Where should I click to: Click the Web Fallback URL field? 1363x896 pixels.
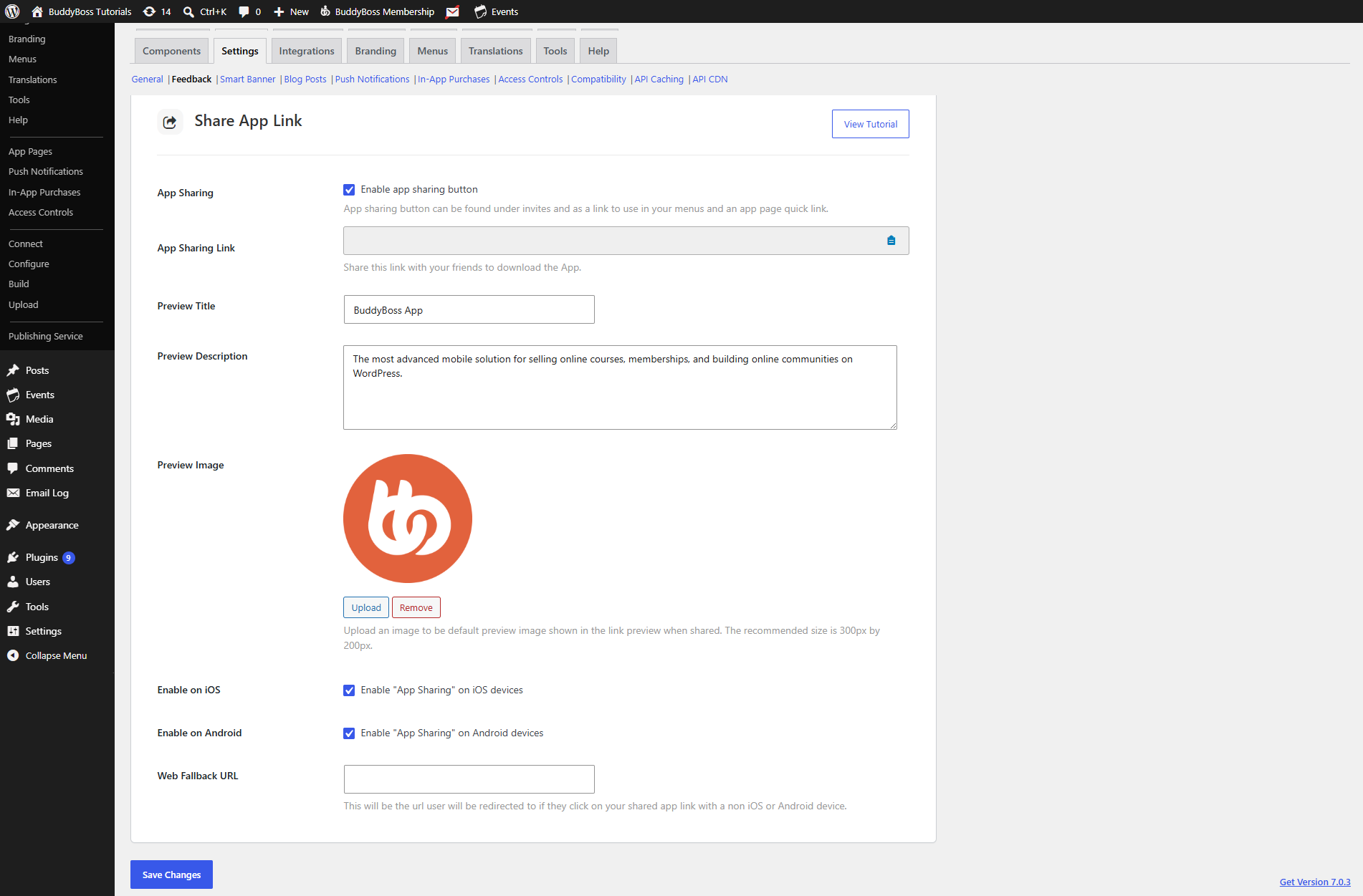point(469,779)
